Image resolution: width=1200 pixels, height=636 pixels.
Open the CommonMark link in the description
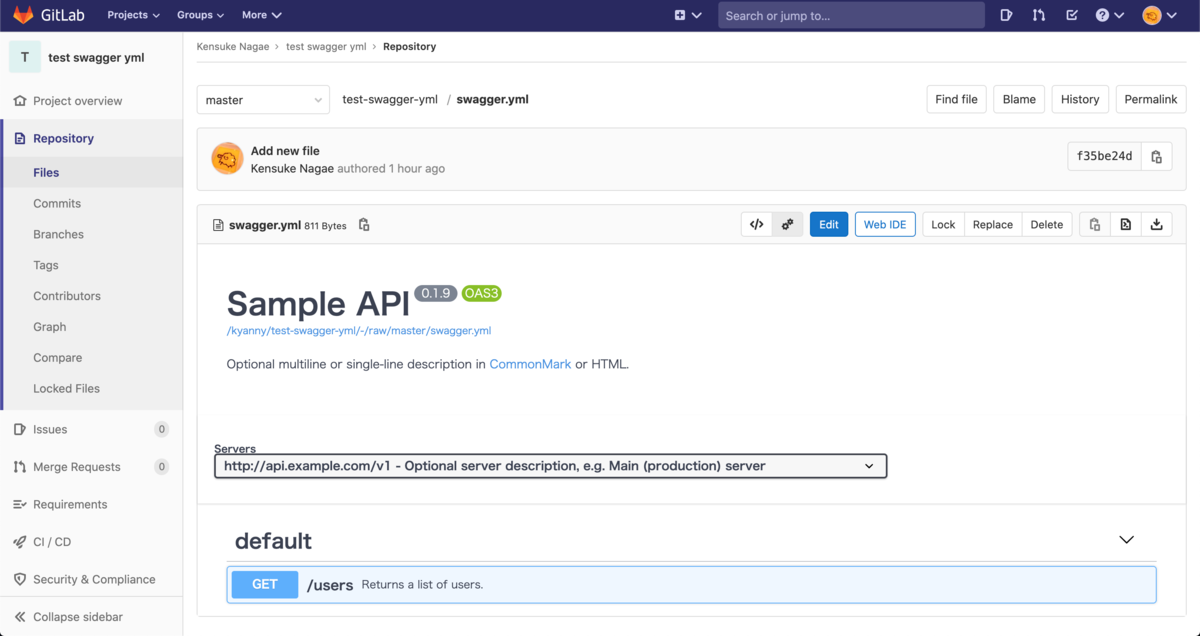click(x=530, y=364)
